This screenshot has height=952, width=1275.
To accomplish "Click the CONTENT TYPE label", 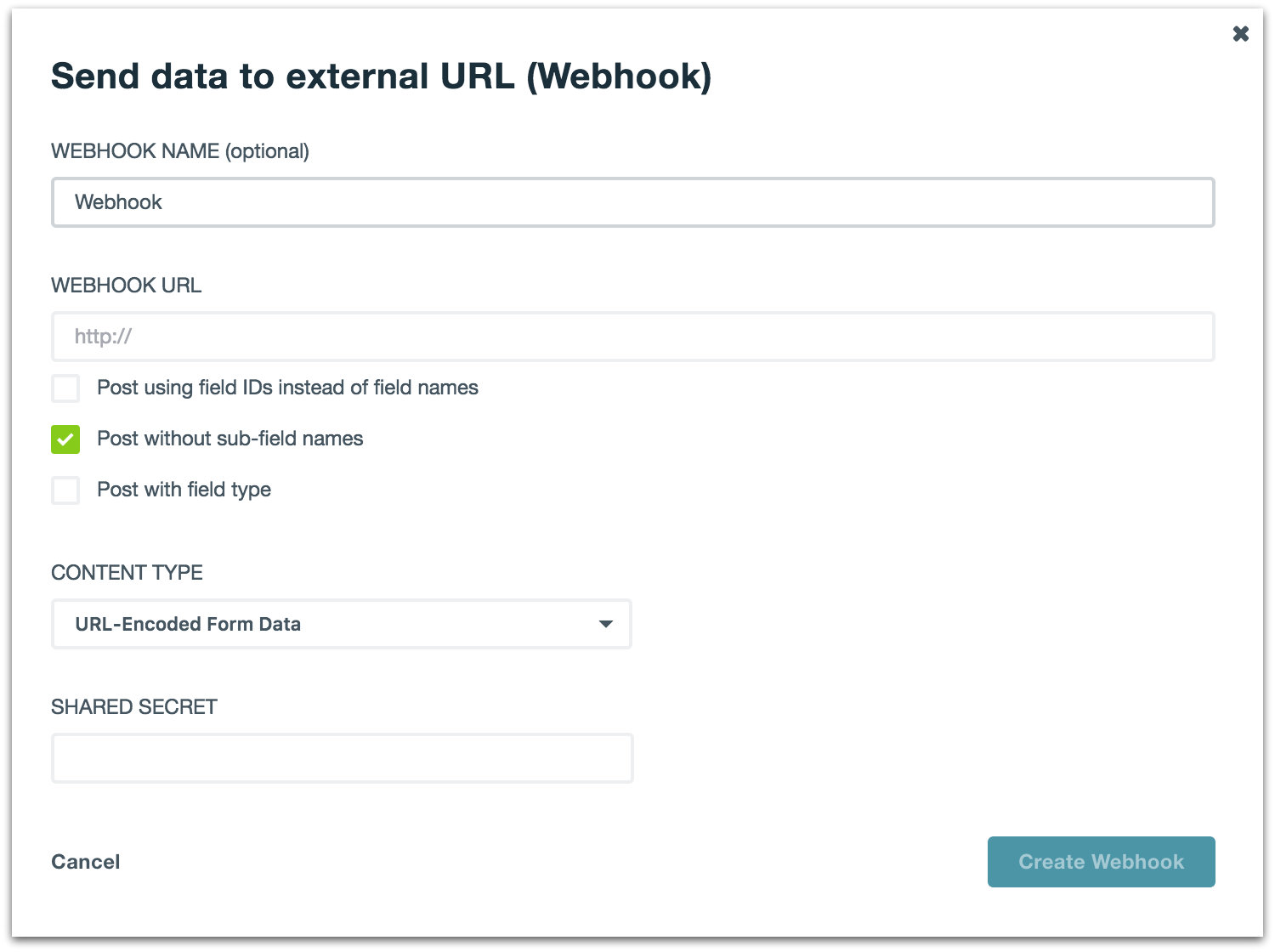I will [x=127, y=573].
